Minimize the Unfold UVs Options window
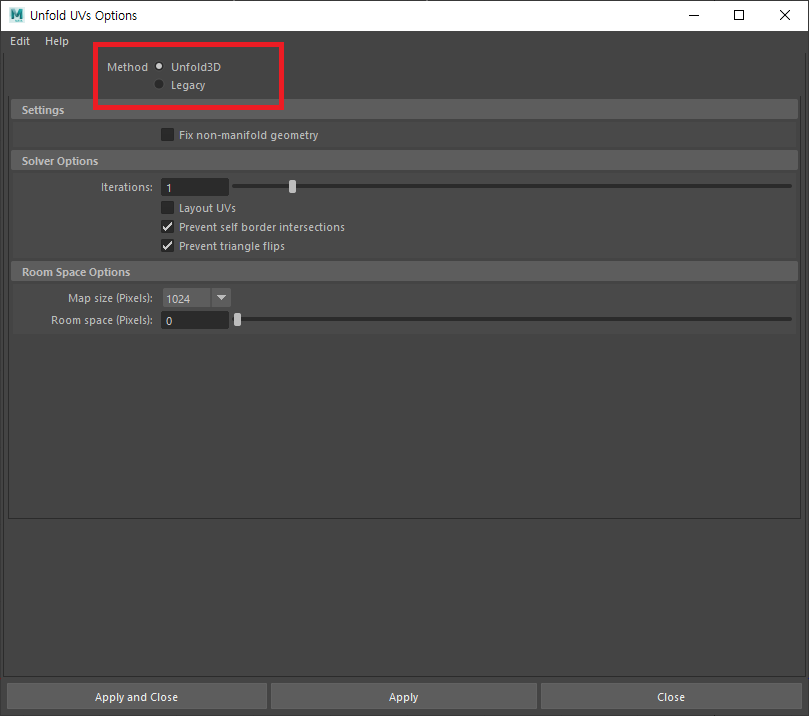809x716 pixels. [694, 15]
